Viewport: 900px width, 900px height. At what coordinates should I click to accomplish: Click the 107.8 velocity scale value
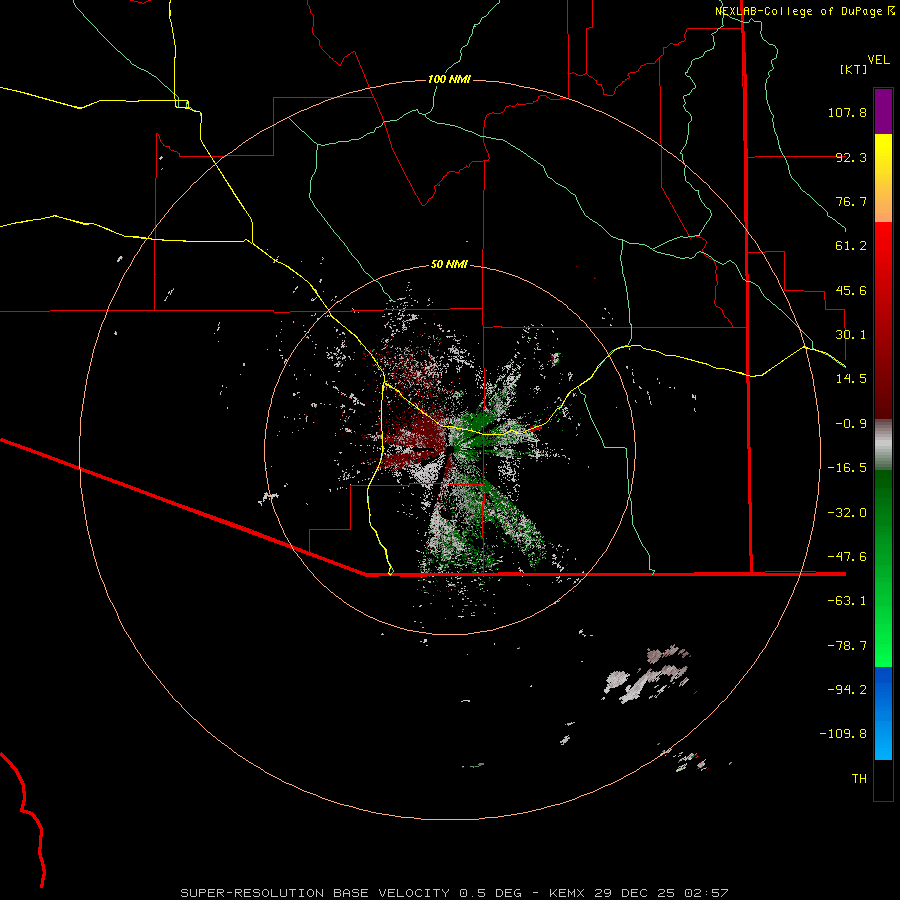point(847,112)
